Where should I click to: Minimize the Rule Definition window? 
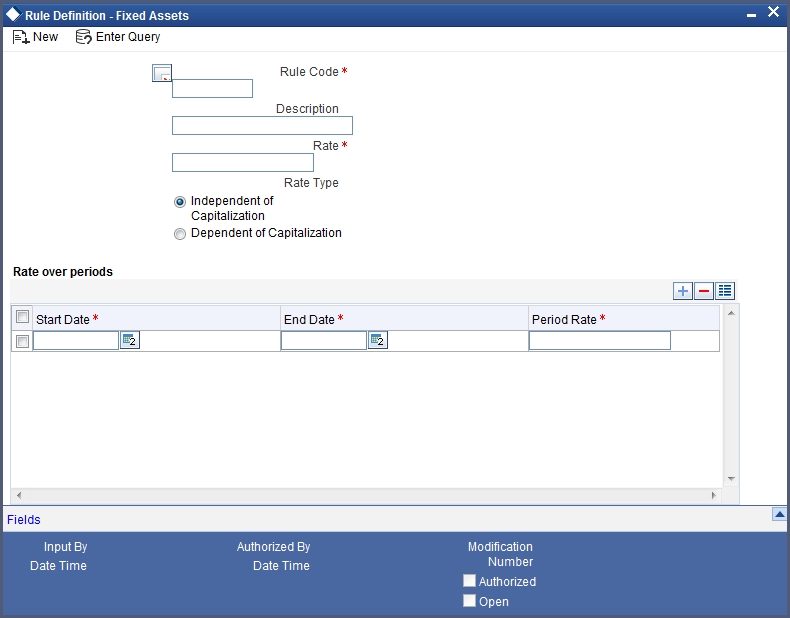(751, 15)
